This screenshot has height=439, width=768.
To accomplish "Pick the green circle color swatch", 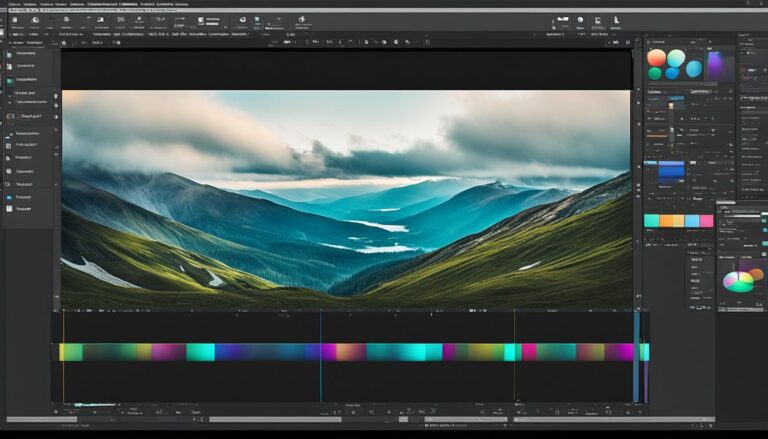I will tap(655, 73).
